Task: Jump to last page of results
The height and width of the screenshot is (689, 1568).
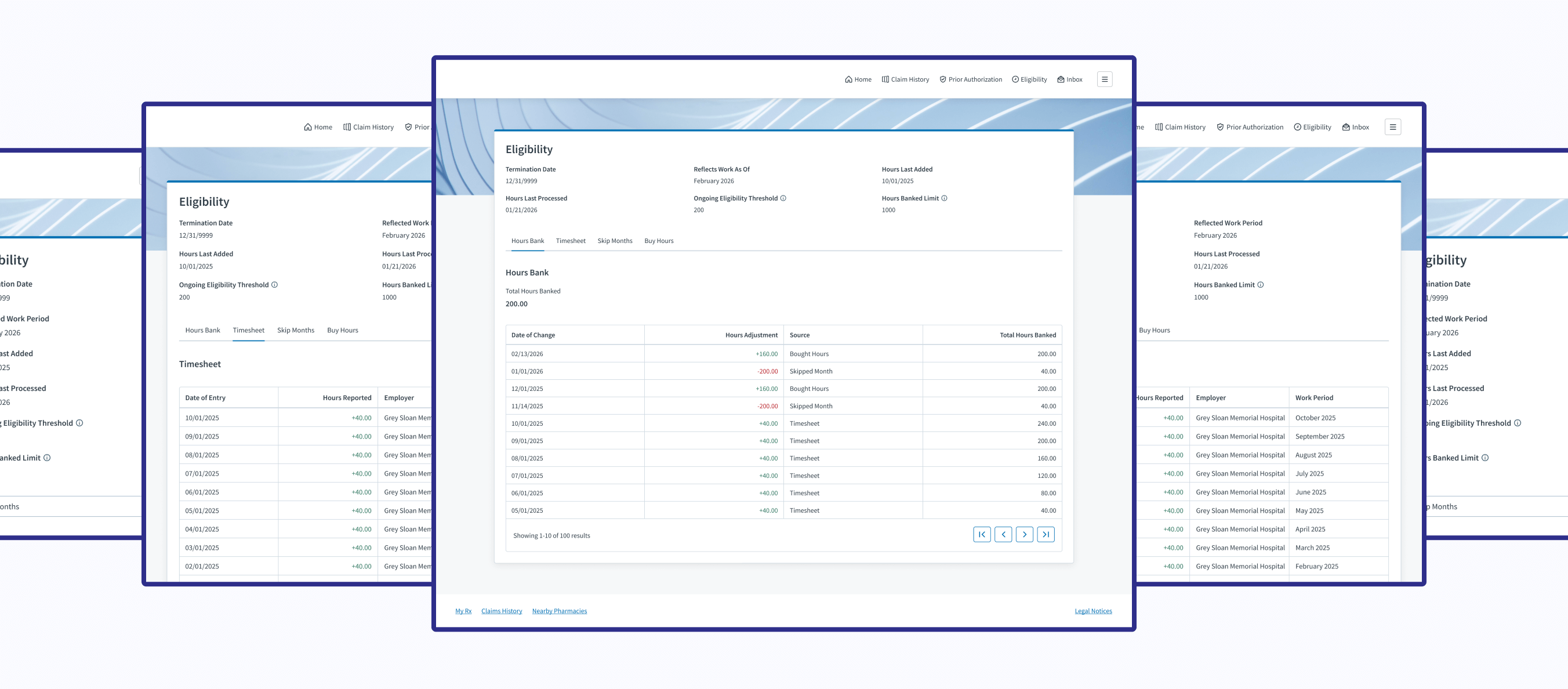Action: pyautogui.click(x=1045, y=534)
